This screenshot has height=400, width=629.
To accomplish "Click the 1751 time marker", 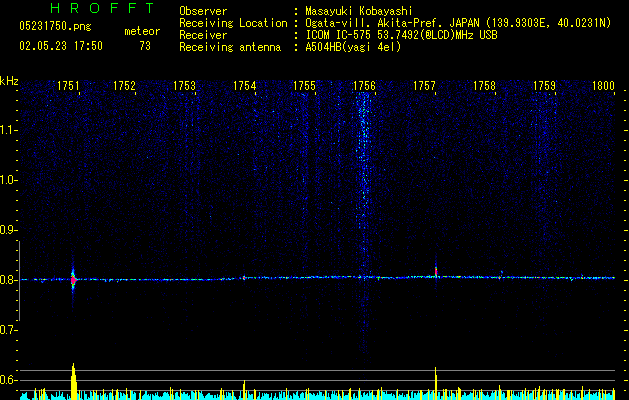I will tap(68, 86).
